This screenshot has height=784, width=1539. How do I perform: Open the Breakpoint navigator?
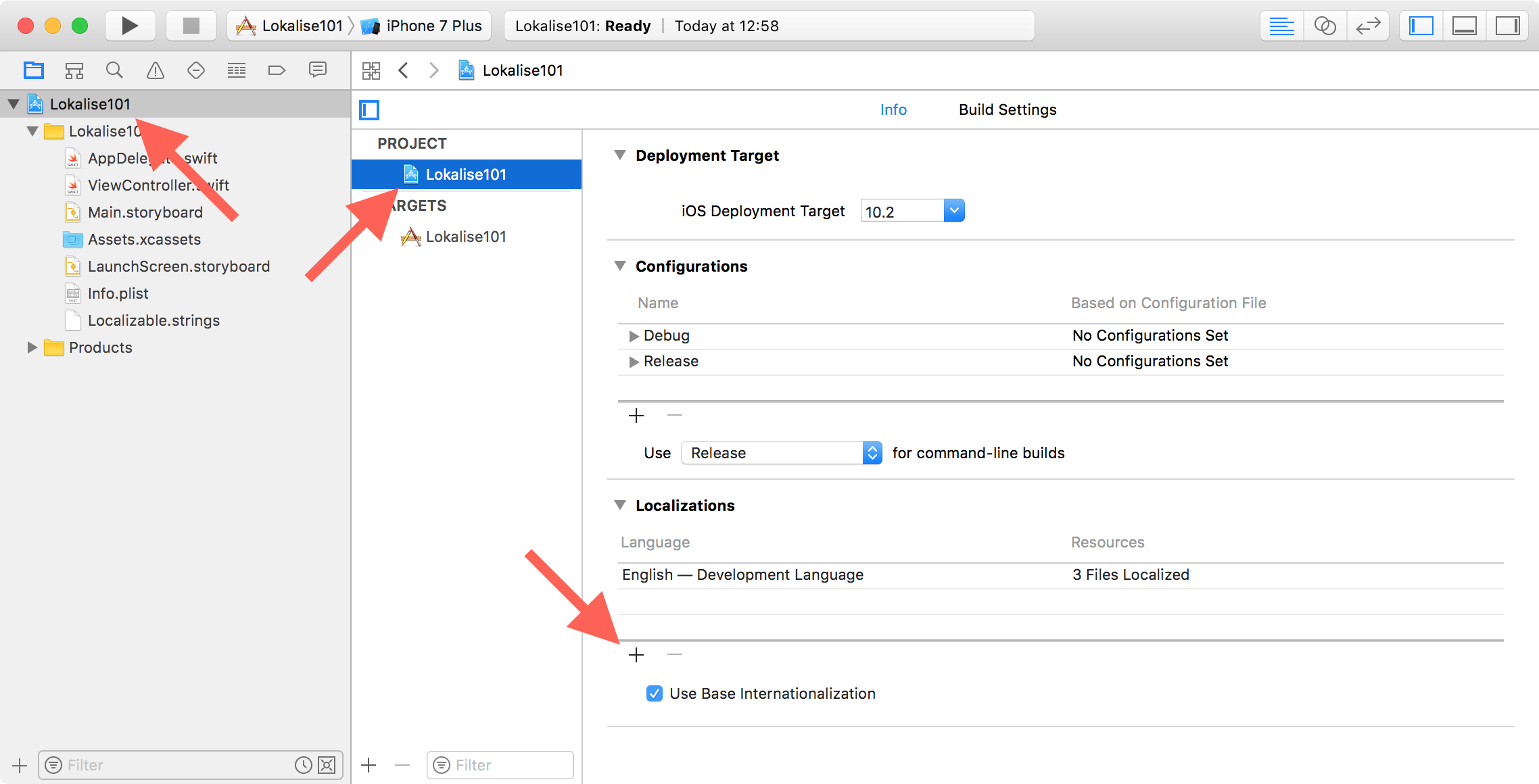(277, 70)
